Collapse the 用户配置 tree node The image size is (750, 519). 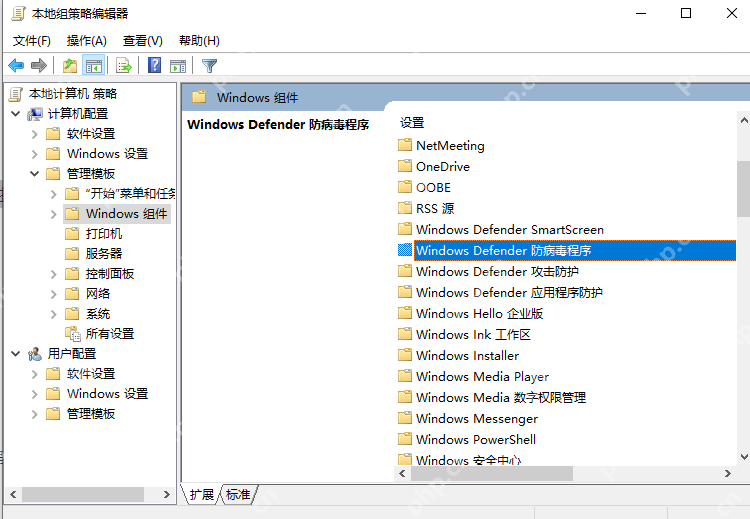coord(16,354)
